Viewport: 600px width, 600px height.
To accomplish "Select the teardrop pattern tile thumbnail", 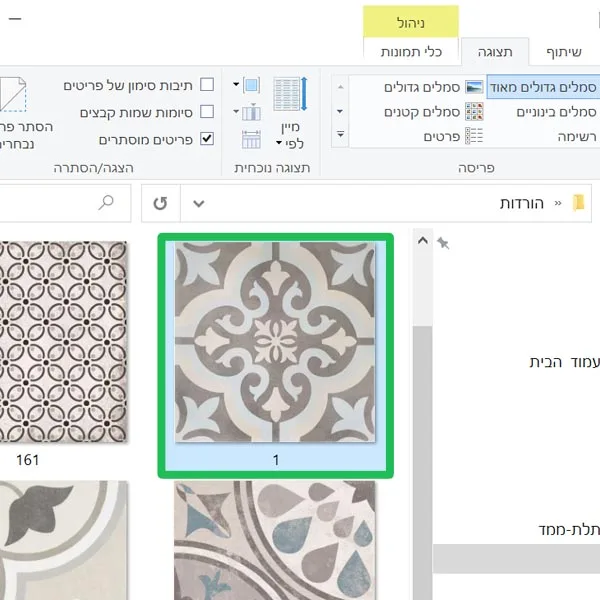I will point(275,540).
